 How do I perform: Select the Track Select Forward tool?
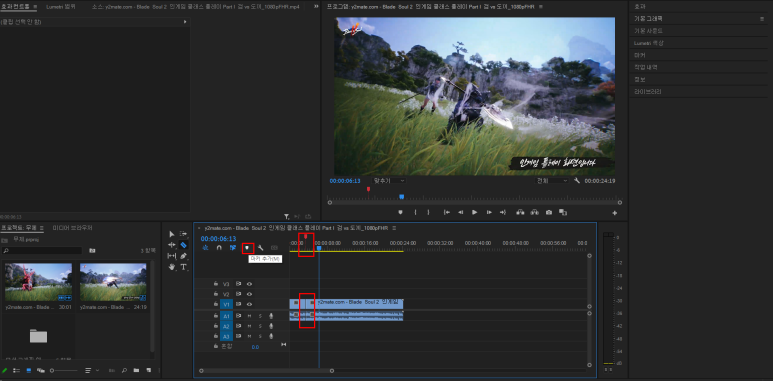pos(183,234)
